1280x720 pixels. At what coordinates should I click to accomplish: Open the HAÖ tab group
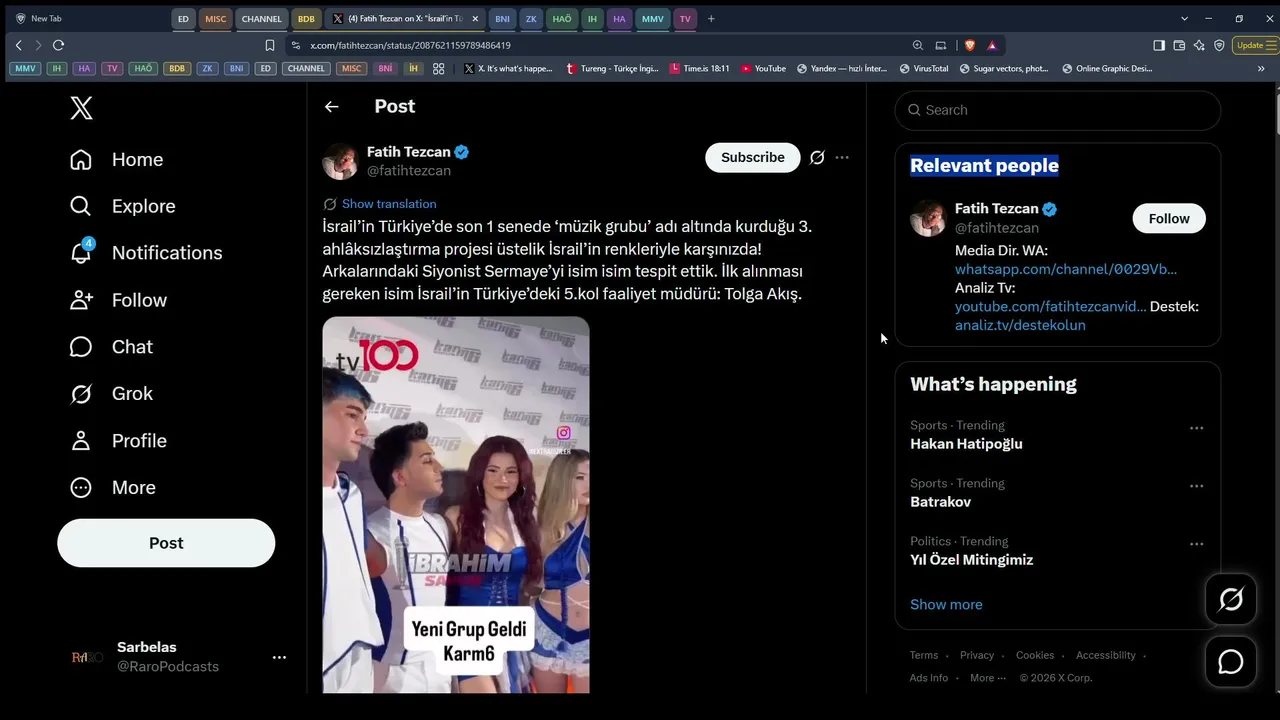point(562,19)
